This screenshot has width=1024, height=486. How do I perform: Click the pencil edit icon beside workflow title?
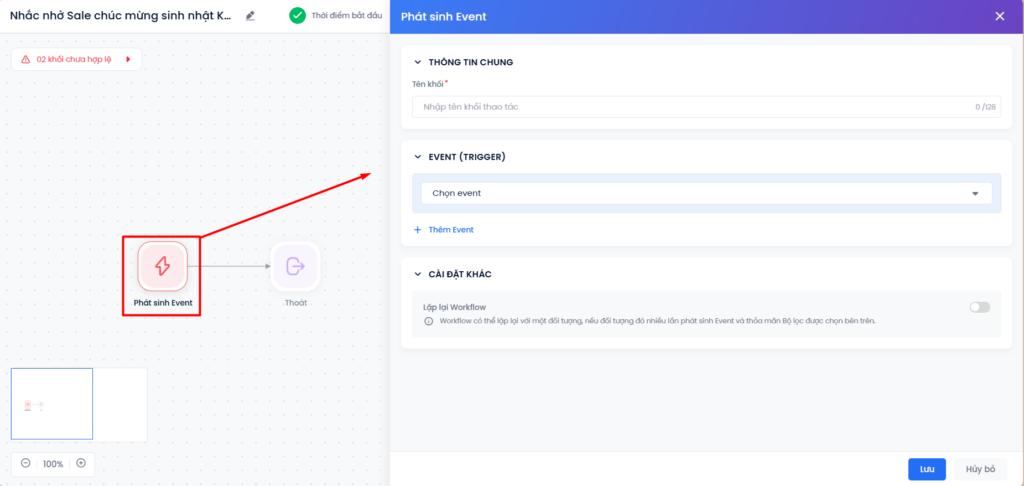[250, 16]
